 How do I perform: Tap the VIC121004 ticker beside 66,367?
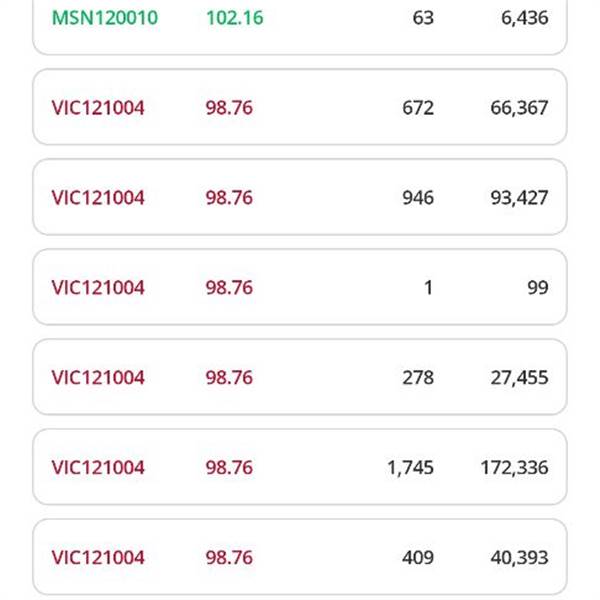98,108
